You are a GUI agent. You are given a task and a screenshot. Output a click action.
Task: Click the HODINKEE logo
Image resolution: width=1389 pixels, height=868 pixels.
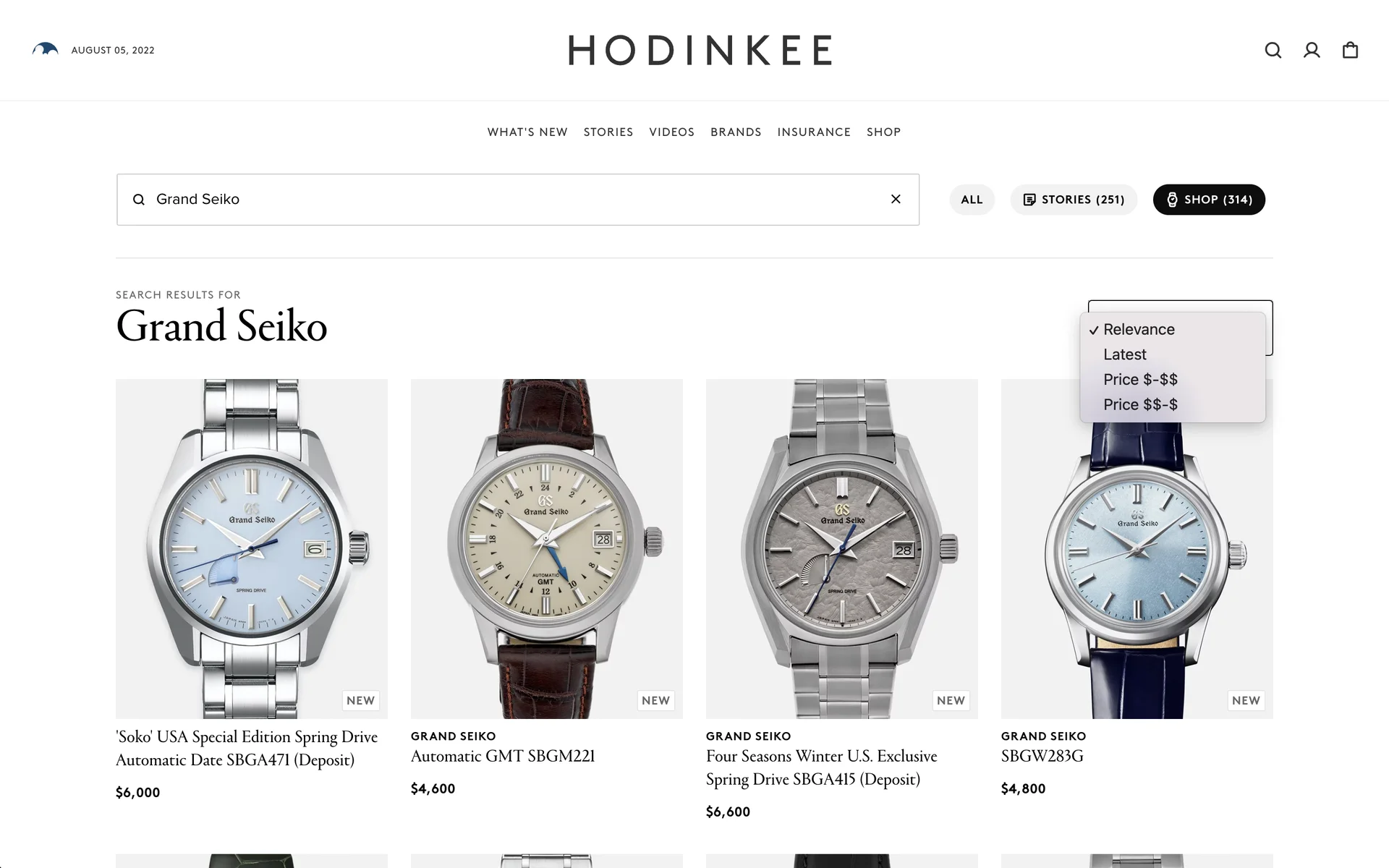pyautogui.click(x=700, y=50)
